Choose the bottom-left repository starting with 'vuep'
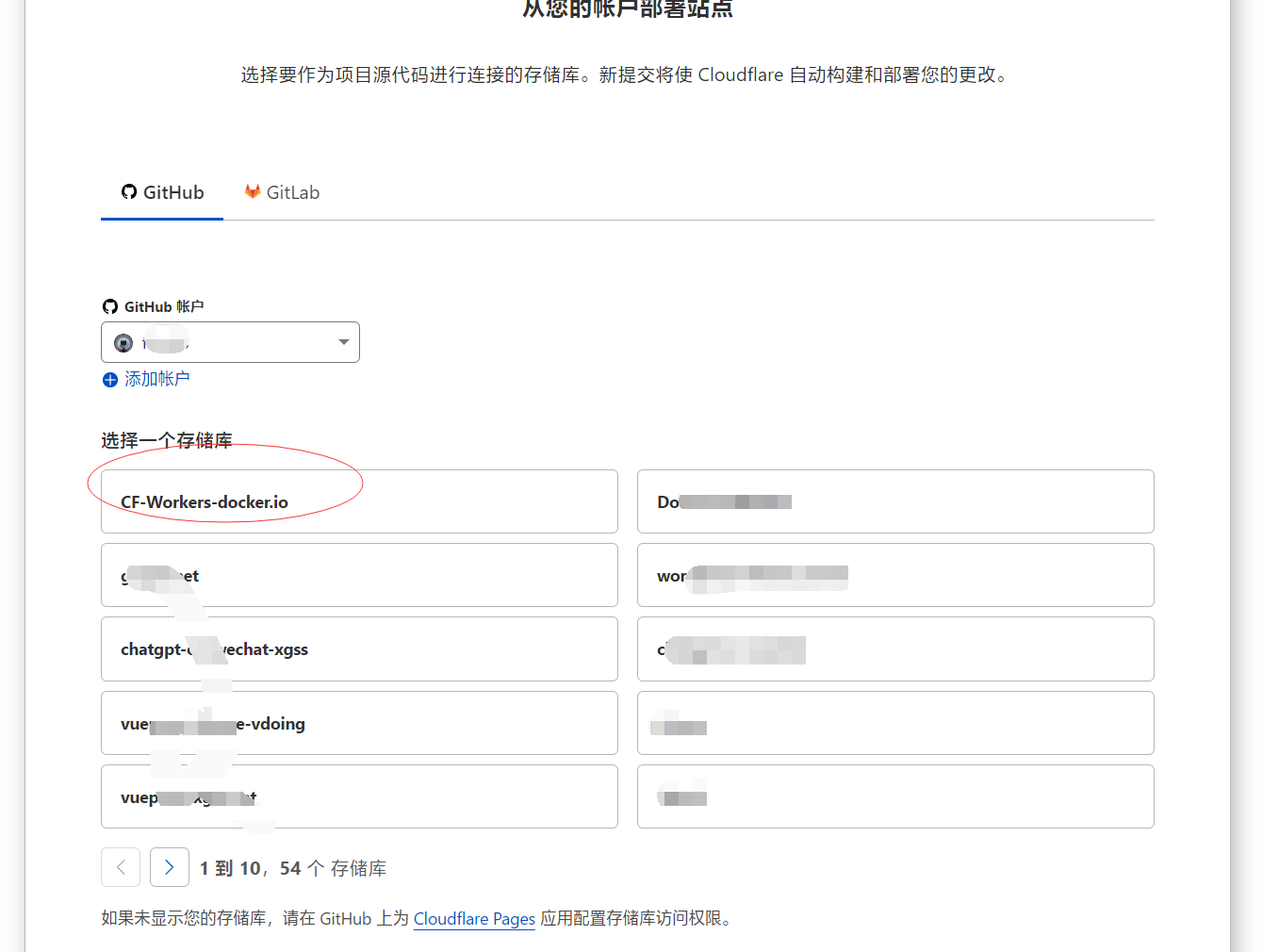 359,796
